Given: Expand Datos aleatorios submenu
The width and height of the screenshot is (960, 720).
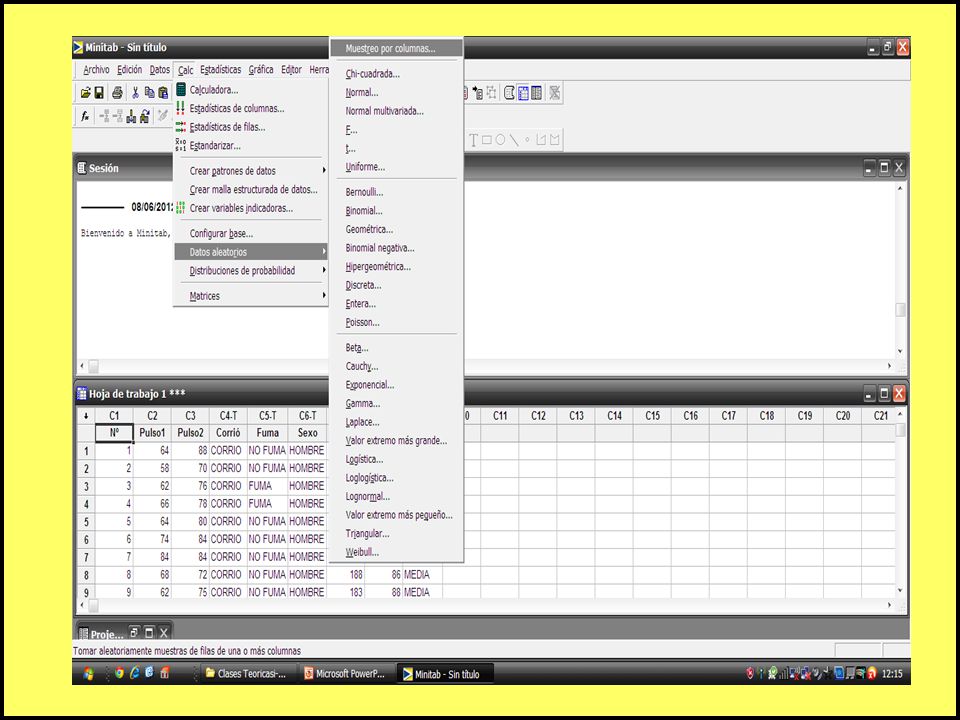Looking at the screenshot, I should click(251, 252).
